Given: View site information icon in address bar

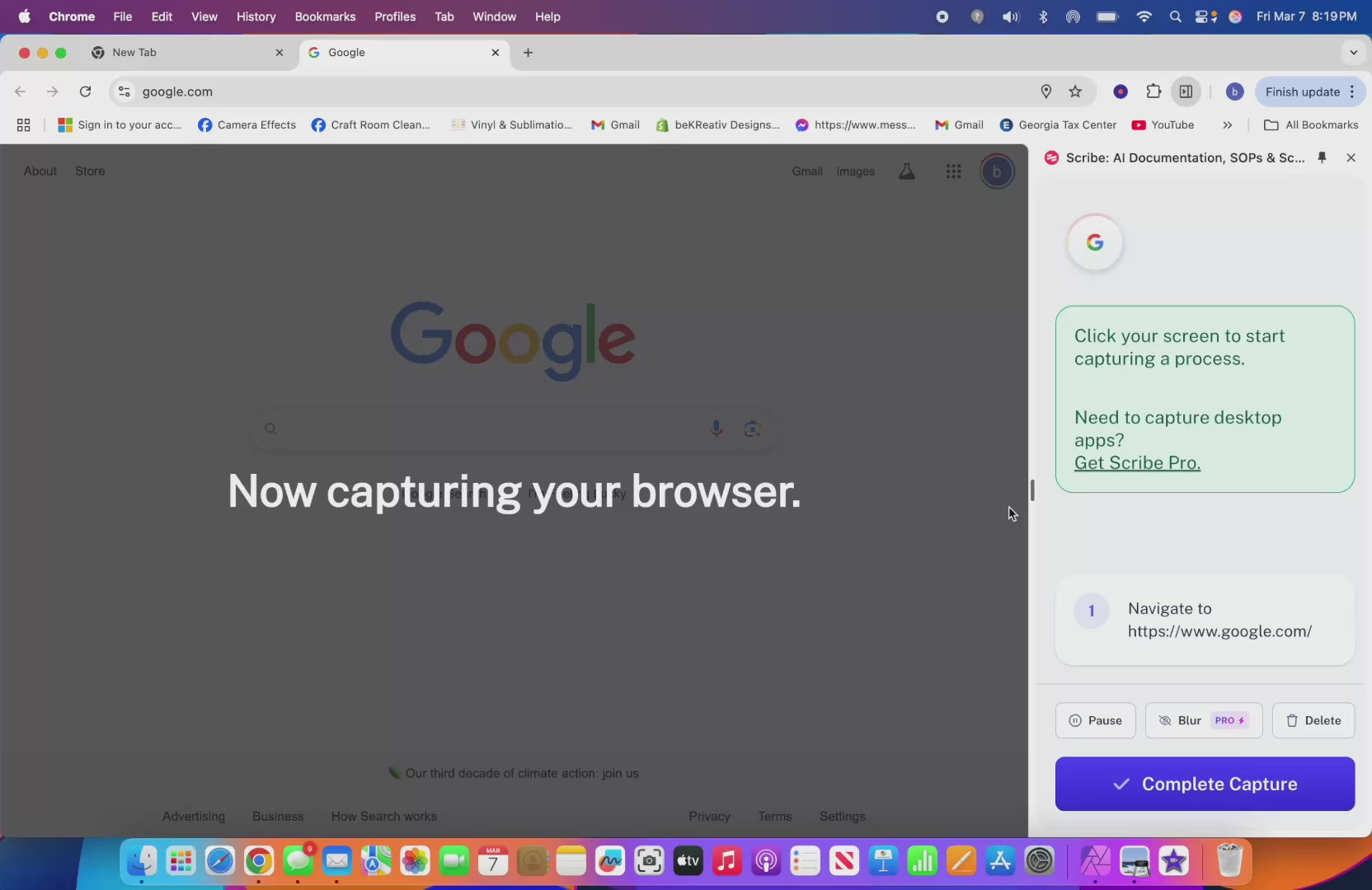Looking at the screenshot, I should [124, 91].
